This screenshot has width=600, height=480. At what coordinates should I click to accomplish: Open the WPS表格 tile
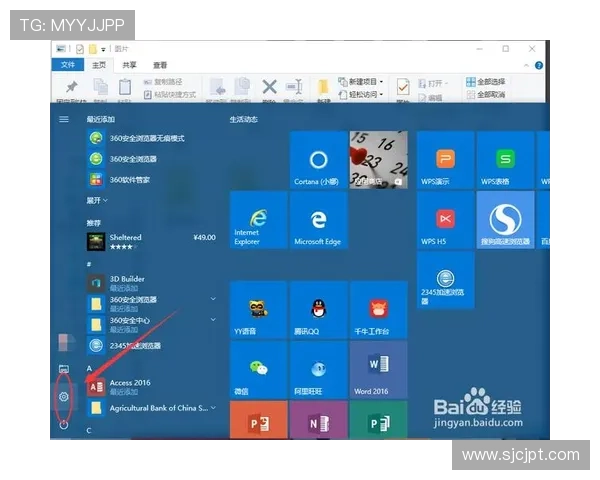pyautogui.click(x=505, y=160)
